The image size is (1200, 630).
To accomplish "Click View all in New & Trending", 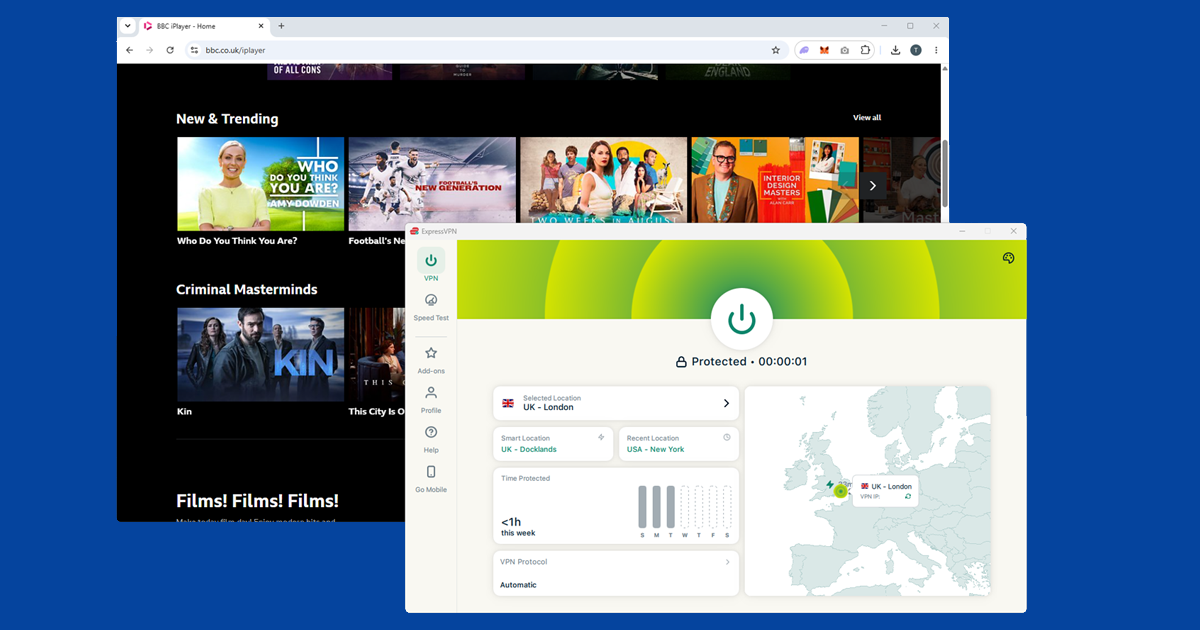I will pos(867,118).
